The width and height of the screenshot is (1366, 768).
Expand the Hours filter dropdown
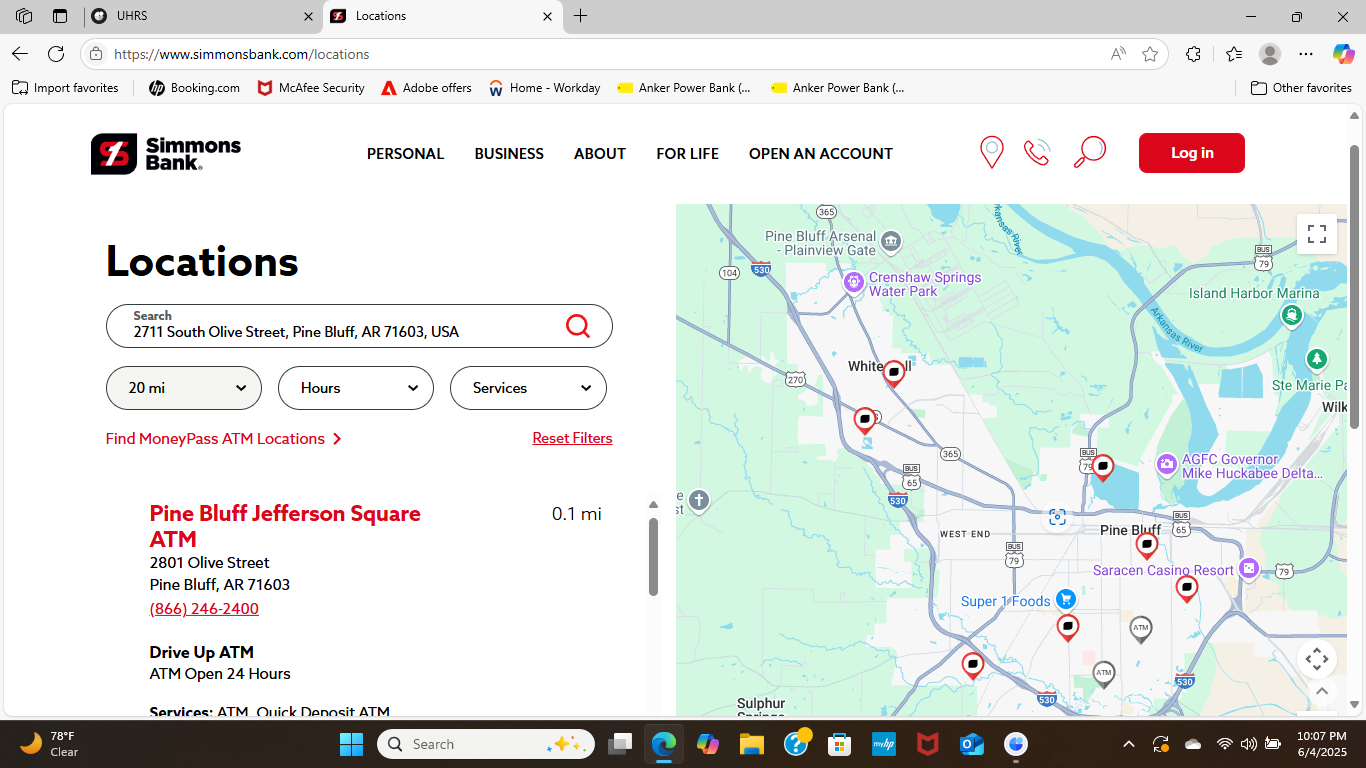tap(356, 388)
